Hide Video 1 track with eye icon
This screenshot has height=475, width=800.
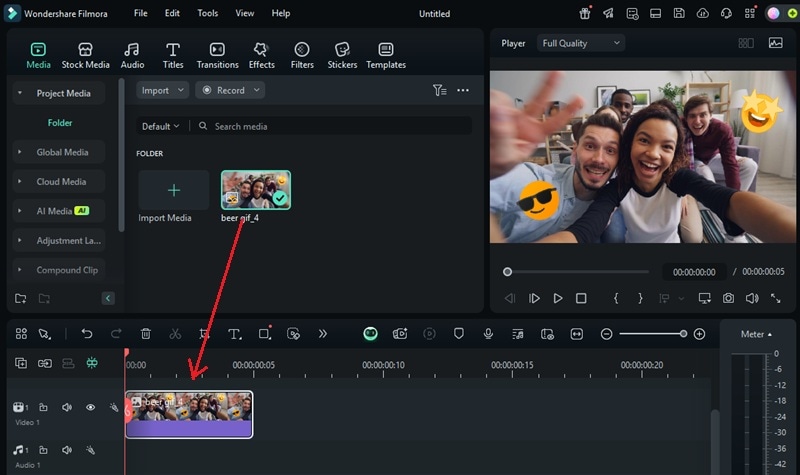coord(90,407)
